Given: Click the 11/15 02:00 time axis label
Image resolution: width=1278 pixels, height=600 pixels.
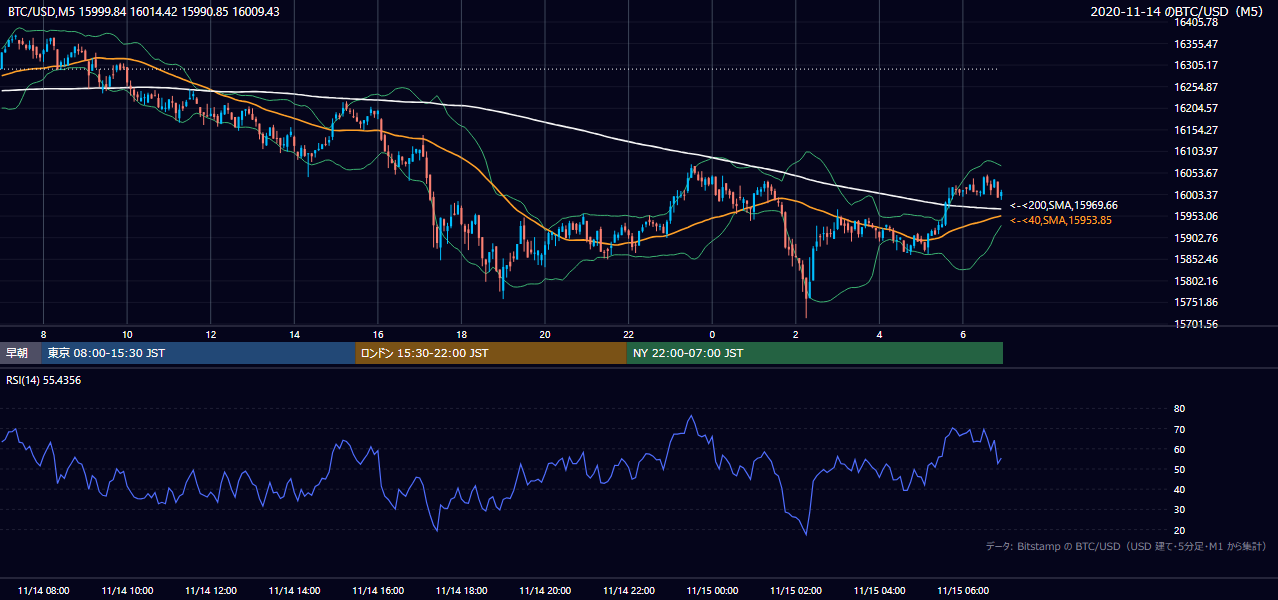Looking at the screenshot, I should [x=796, y=591].
